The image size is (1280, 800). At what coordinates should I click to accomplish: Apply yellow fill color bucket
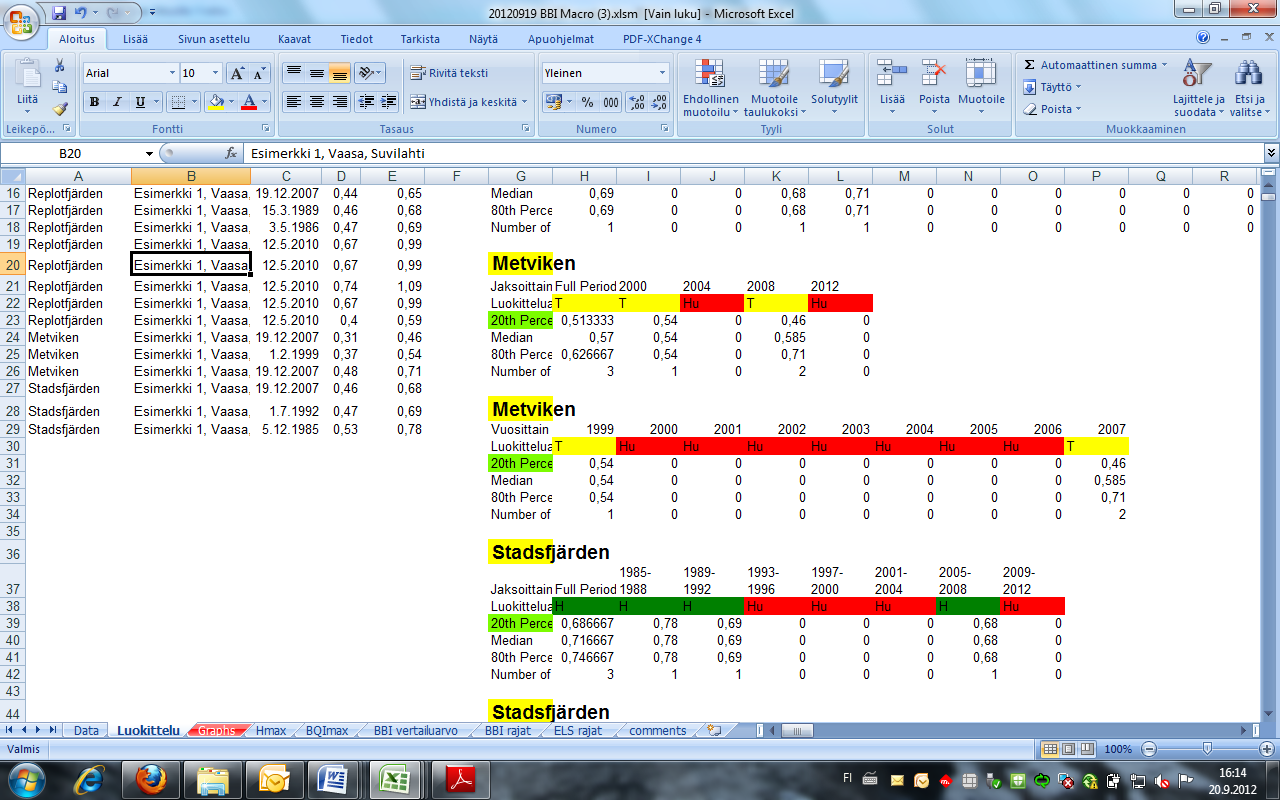215,102
